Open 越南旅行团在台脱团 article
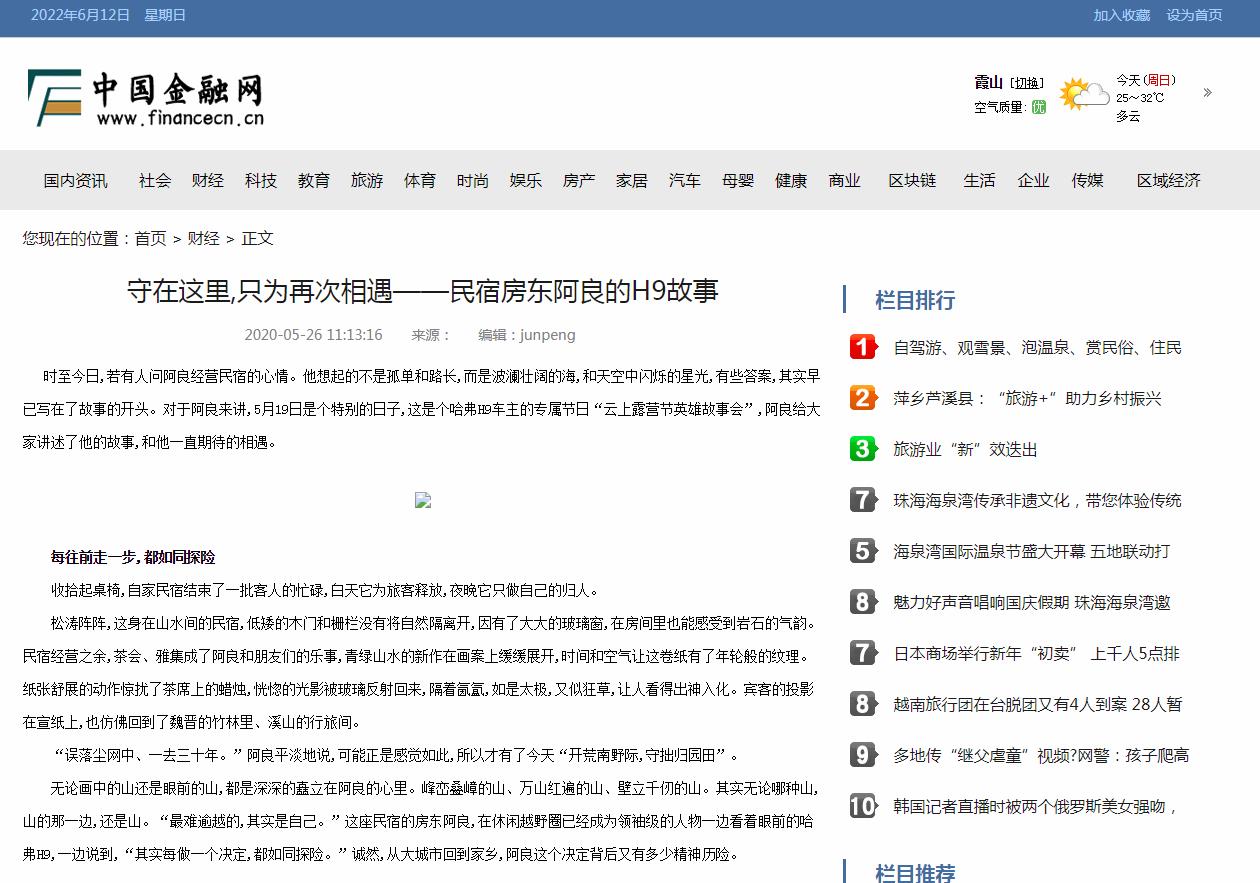Image resolution: width=1260 pixels, height=883 pixels. [1038, 704]
